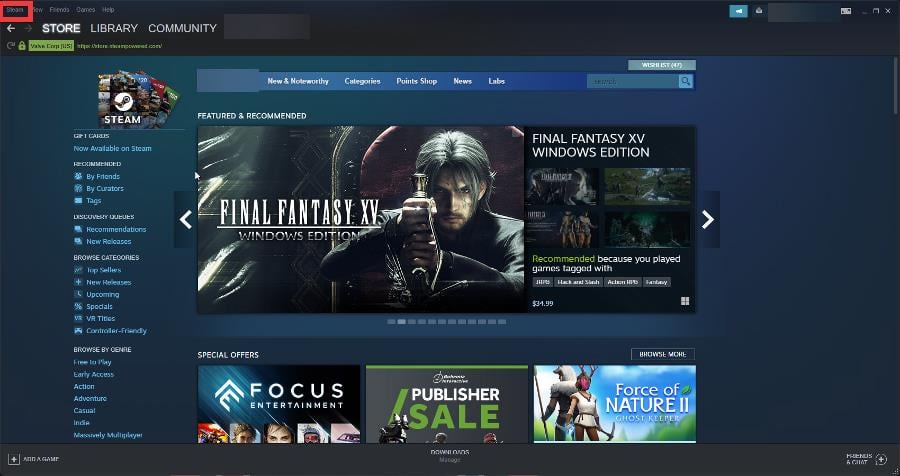The height and width of the screenshot is (476, 900).
Task: Browse the Action genre
Action: [84, 386]
